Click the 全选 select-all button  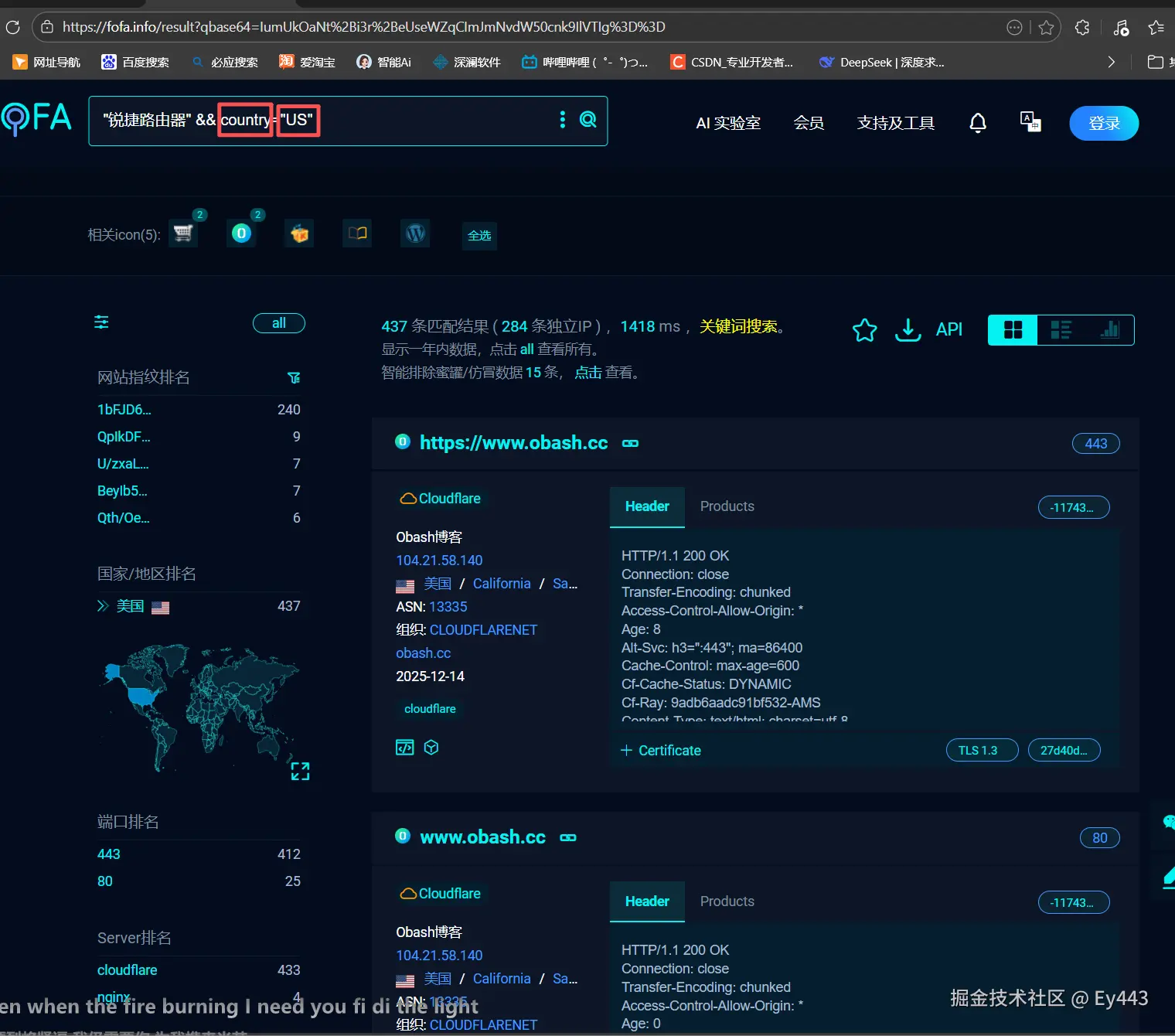tap(479, 235)
